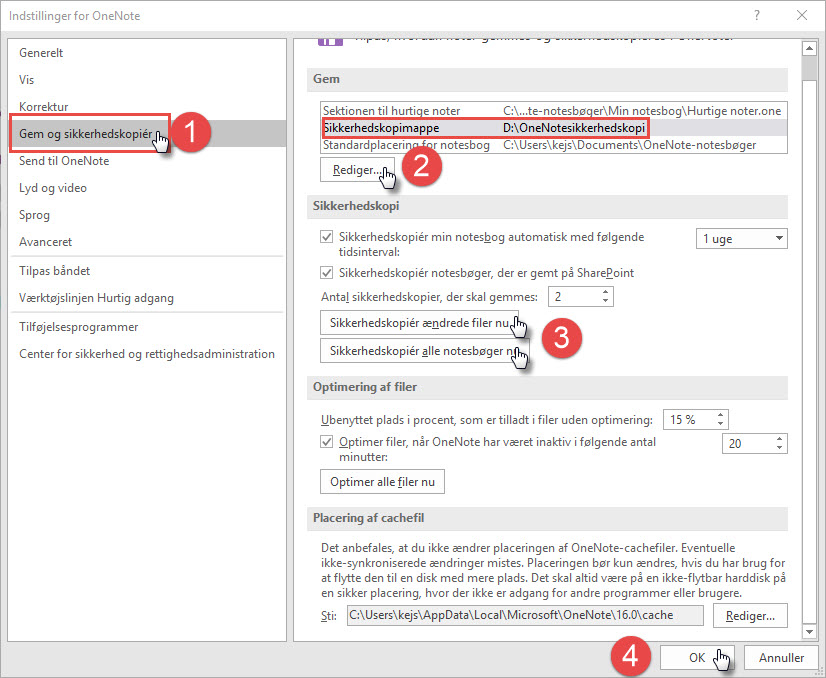Decrease inactive minutes value
826x678 pixels.
coord(780,448)
